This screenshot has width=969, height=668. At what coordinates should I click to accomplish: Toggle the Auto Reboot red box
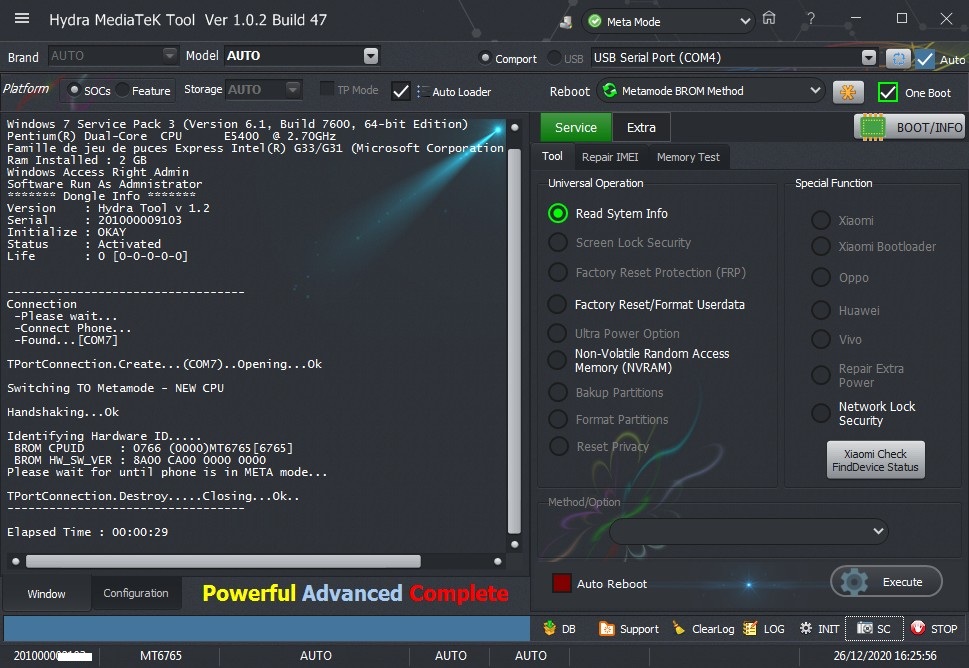(562, 583)
